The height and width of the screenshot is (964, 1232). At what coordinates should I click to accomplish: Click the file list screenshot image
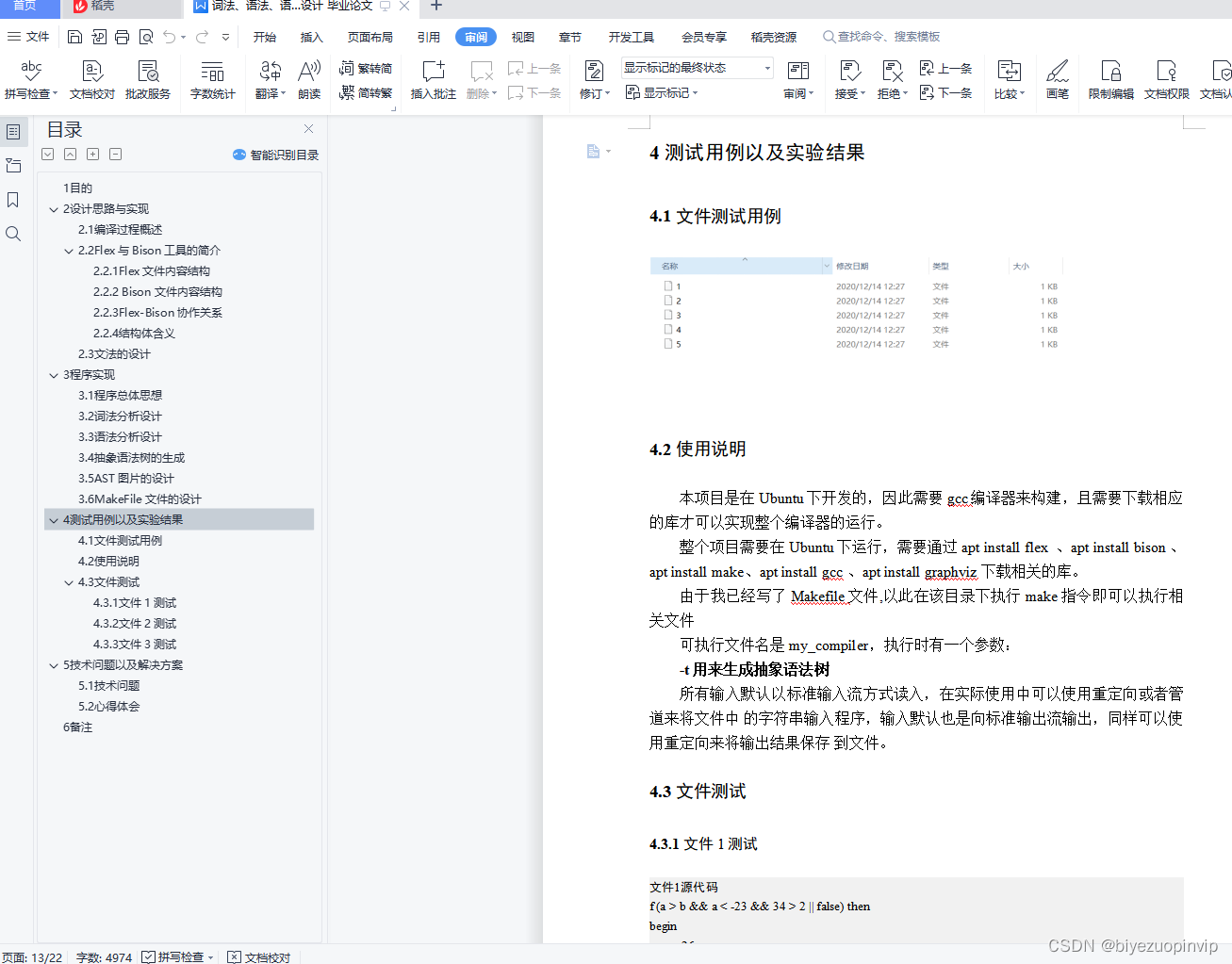(857, 304)
